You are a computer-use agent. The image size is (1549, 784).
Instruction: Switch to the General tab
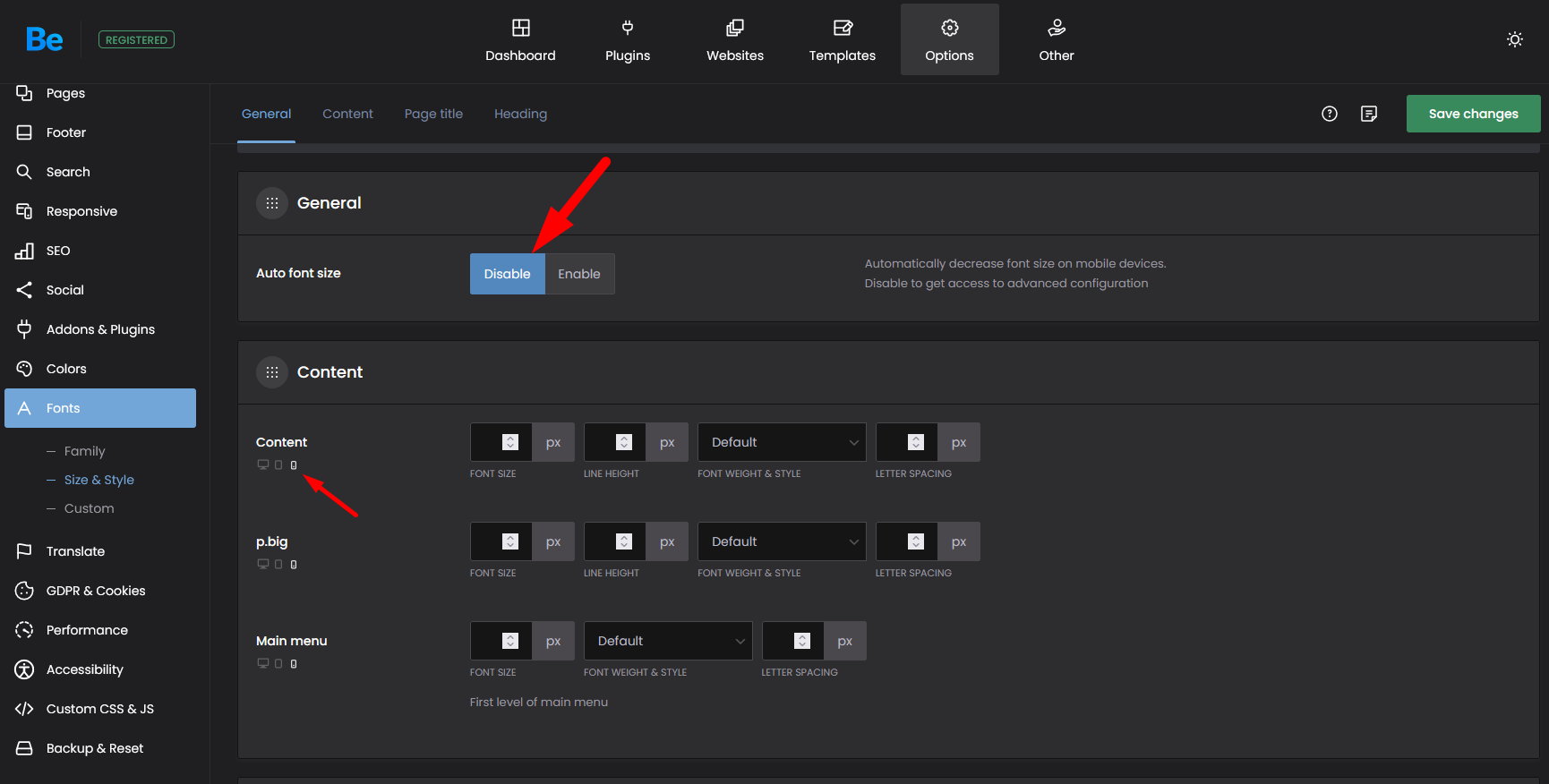pos(266,114)
